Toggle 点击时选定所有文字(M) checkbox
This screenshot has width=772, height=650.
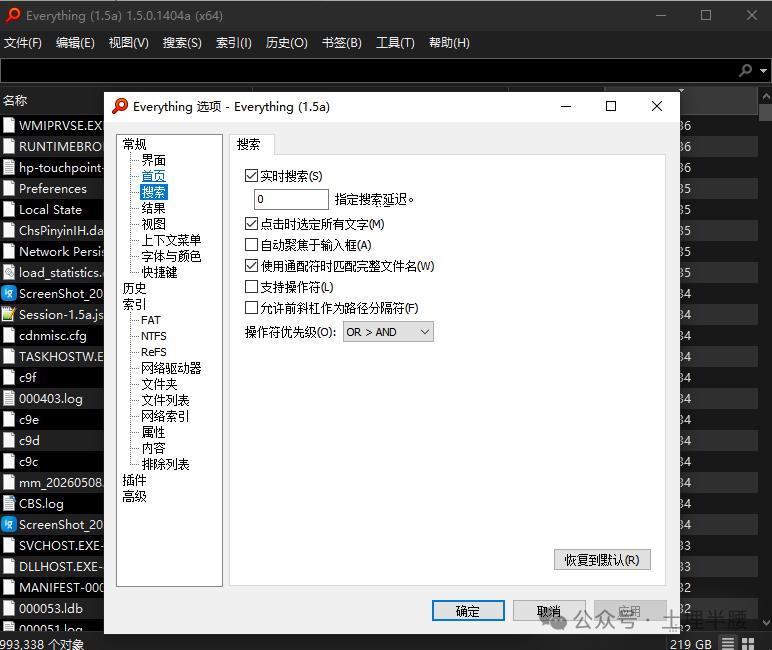point(251,224)
